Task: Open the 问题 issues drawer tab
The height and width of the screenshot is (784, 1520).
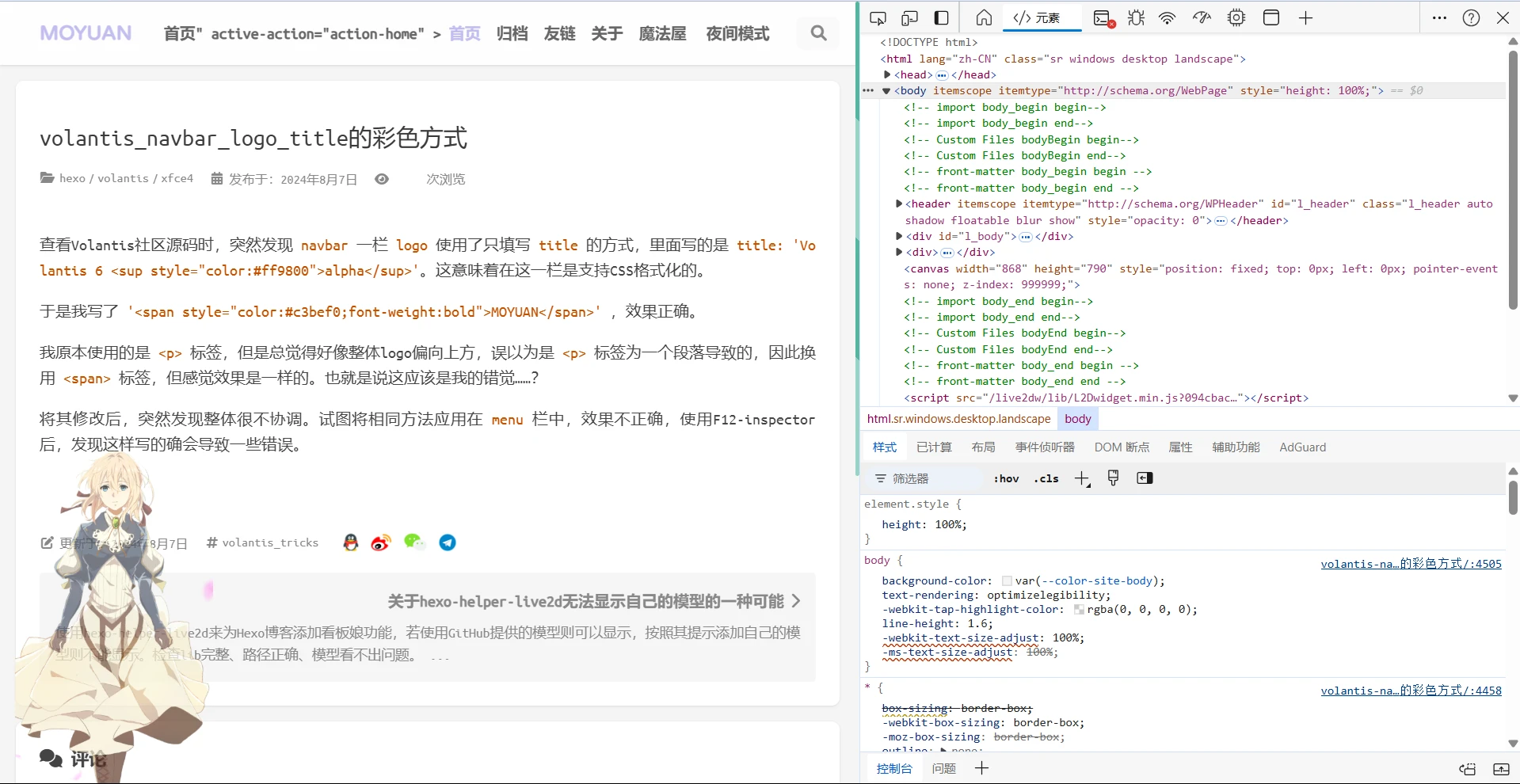Action: click(x=943, y=768)
